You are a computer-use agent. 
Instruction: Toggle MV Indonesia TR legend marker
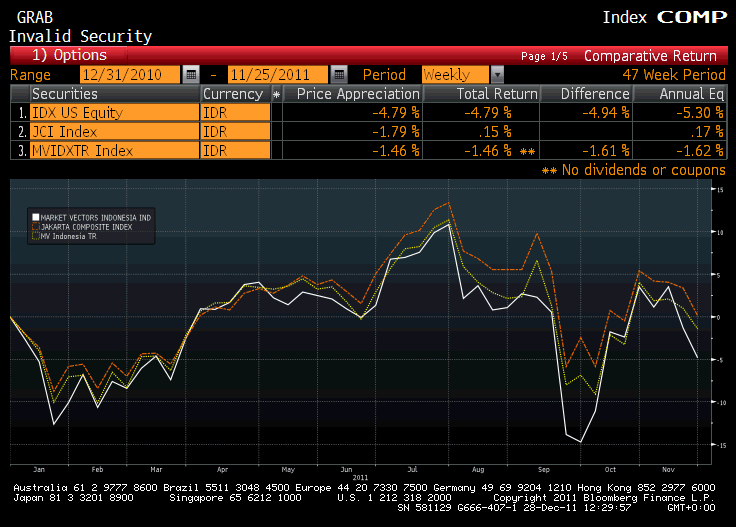35,236
